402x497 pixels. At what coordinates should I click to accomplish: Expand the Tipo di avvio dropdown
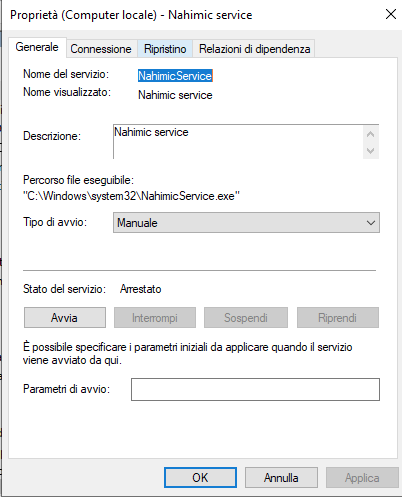tap(246, 223)
